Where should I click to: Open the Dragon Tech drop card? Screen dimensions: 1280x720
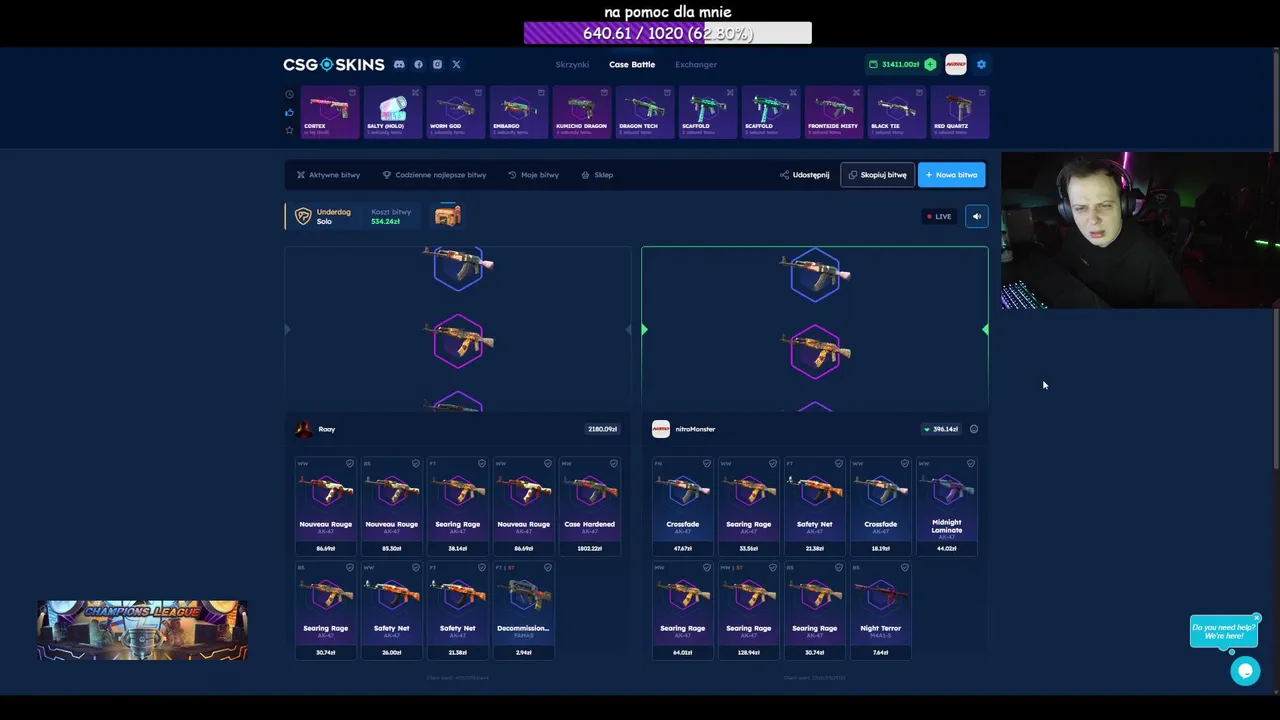tap(643, 112)
